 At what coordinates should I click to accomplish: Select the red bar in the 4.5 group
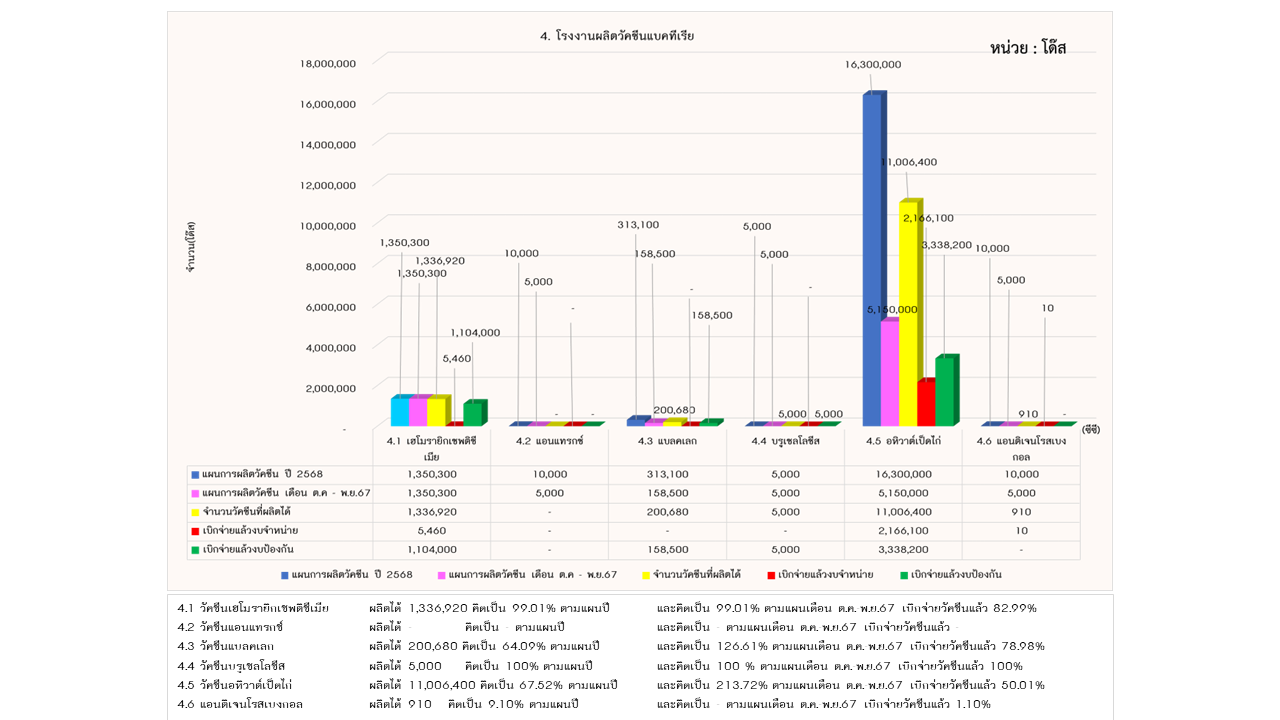click(926, 403)
